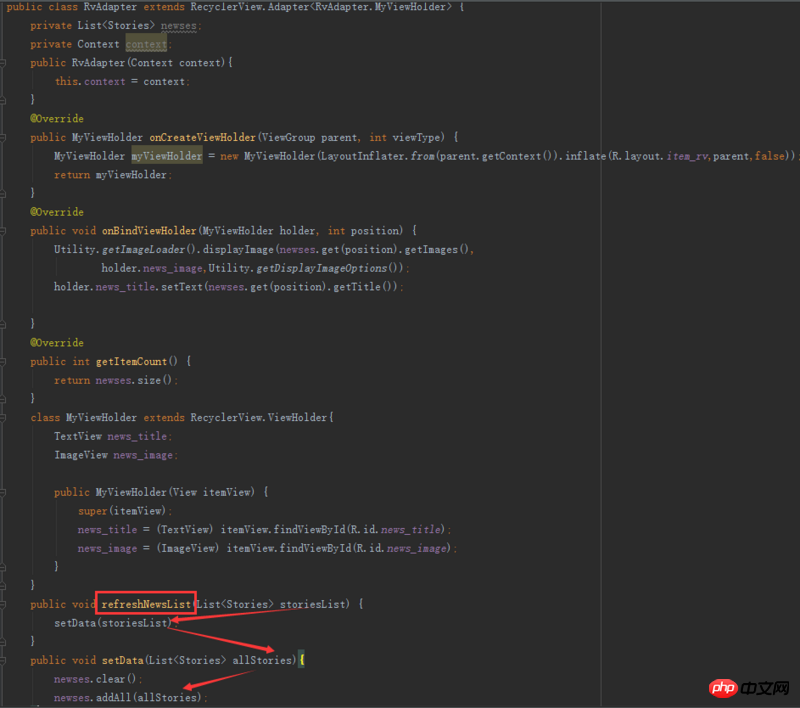Viewport: 800px width, 708px height.
Task: Click 'getTitle()' call
Action: pos(363,287)
